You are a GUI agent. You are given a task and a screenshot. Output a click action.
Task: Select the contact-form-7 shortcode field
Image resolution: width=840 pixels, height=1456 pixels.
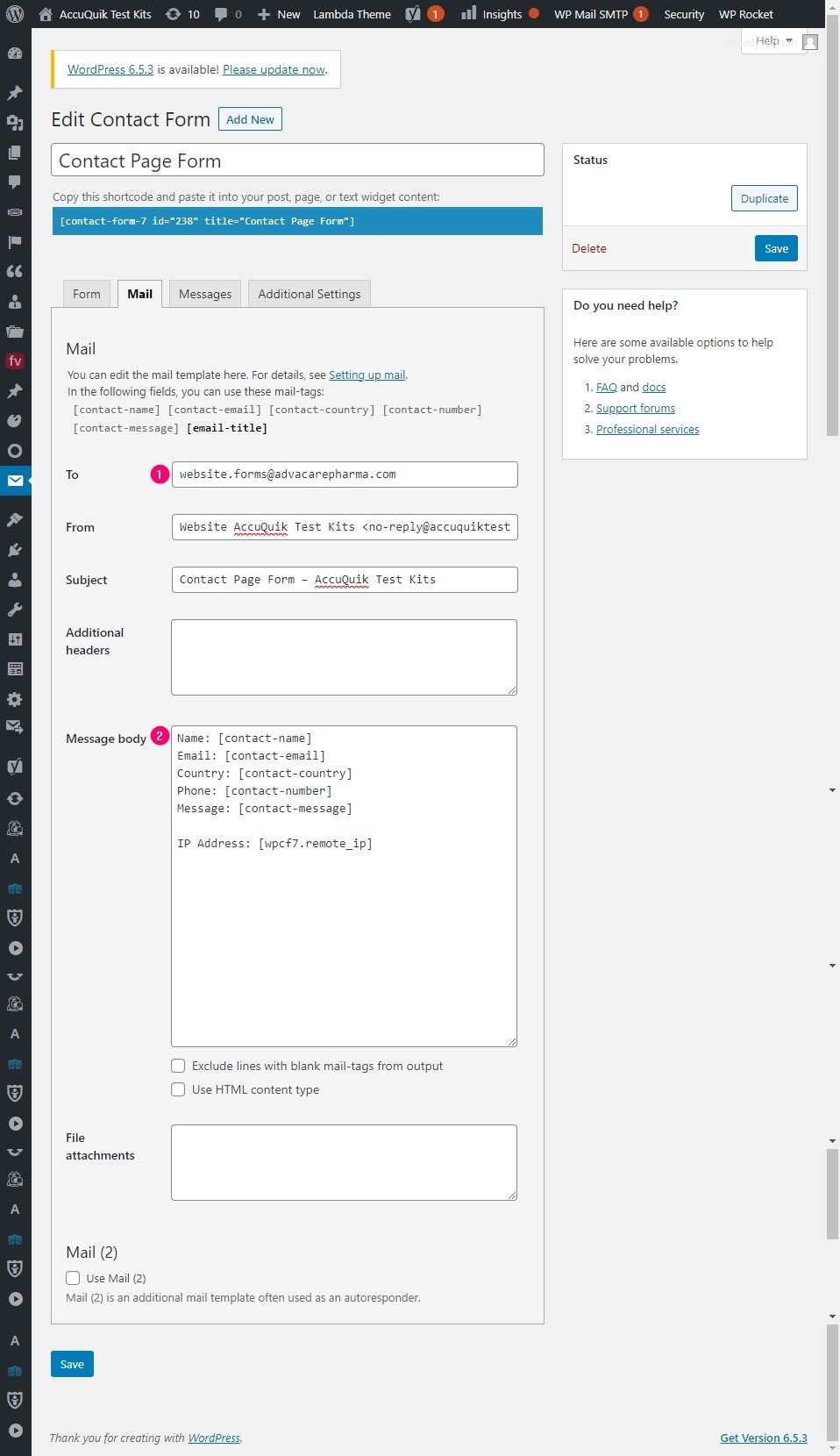pyautogui.click(x=297, y=221)
